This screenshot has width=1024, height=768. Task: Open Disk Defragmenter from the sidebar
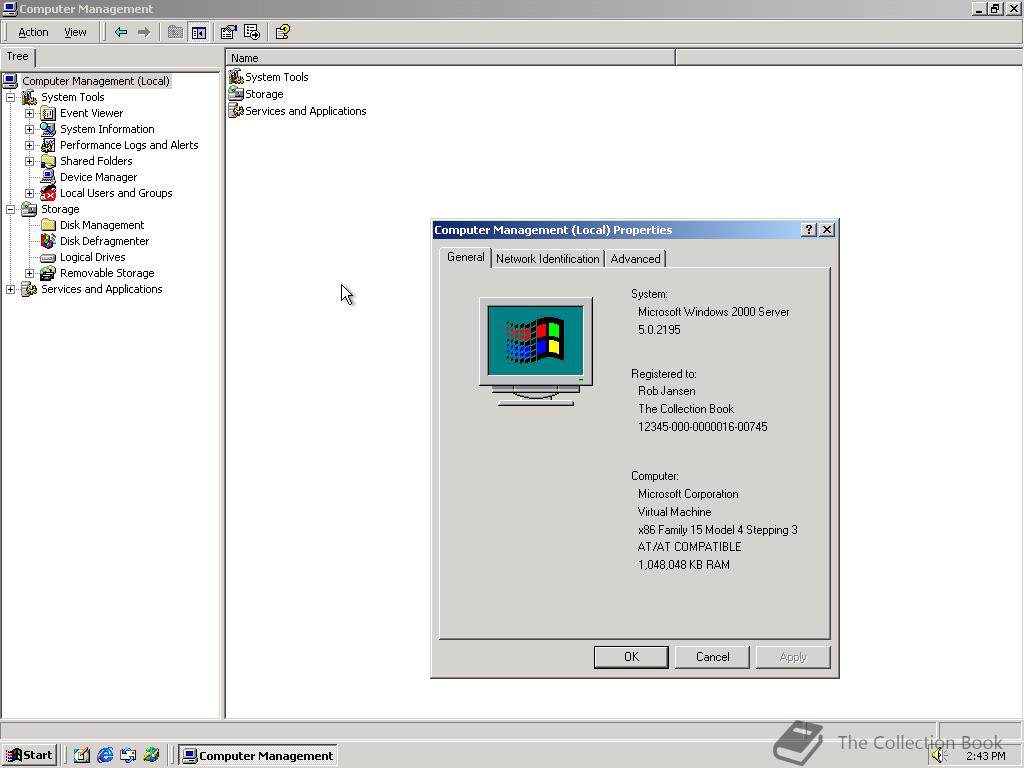pyautogui.click(x=103, y=240)
